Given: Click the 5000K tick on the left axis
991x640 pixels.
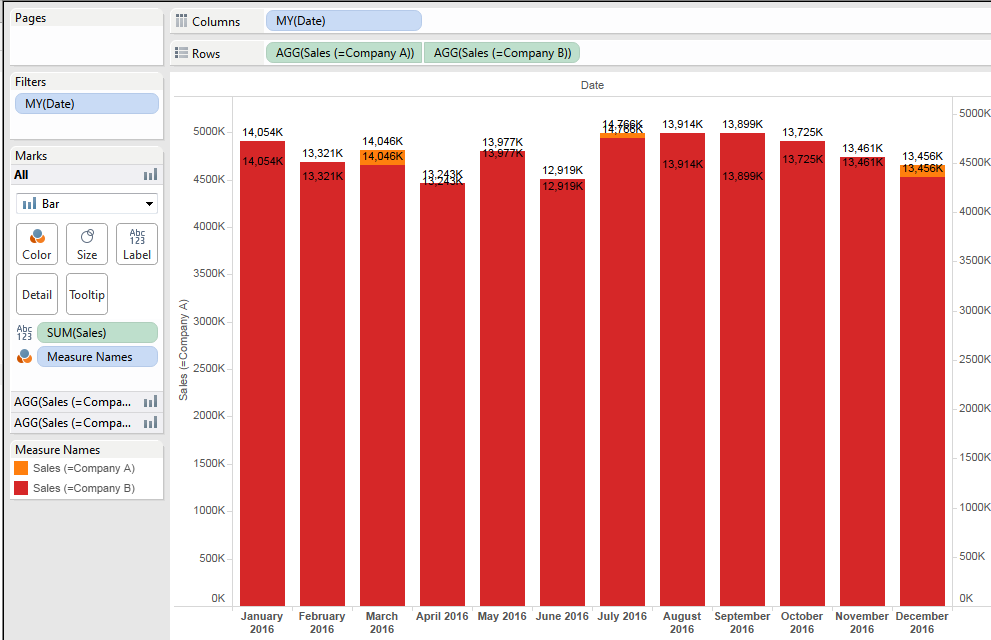Looking at the screenshot, I should [209, 131].
